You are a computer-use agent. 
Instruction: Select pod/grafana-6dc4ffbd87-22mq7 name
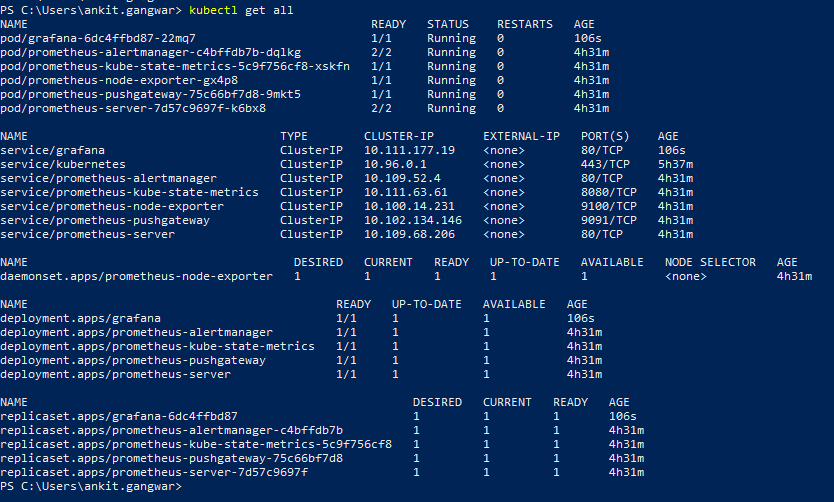coord(98,38)
